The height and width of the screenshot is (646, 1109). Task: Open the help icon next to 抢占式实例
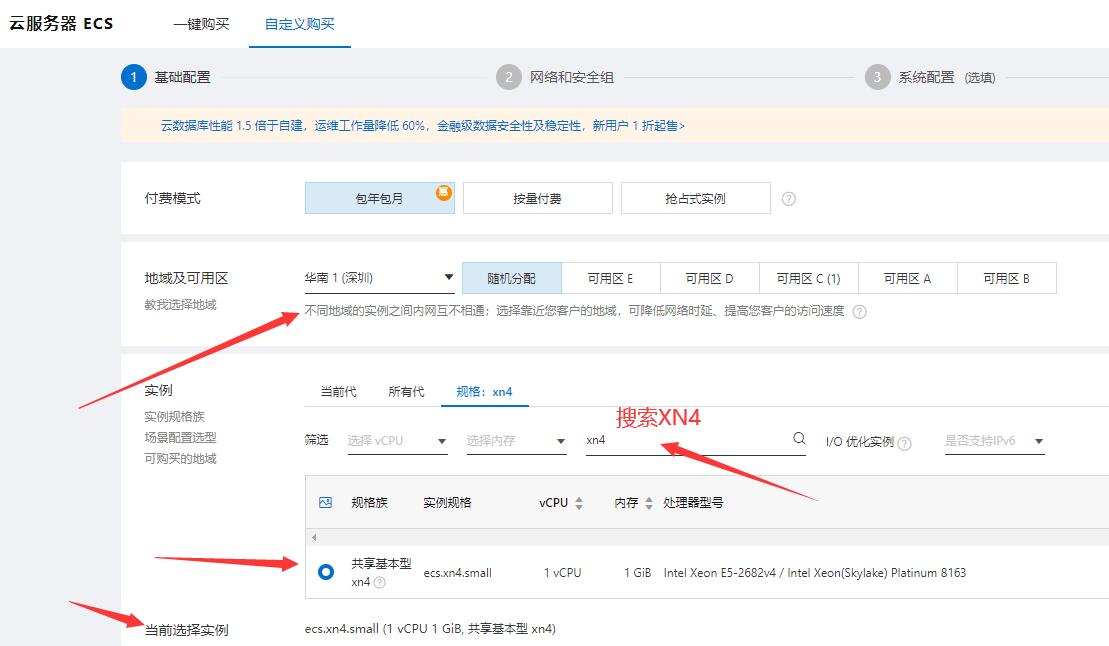click(x=789, y=198)
